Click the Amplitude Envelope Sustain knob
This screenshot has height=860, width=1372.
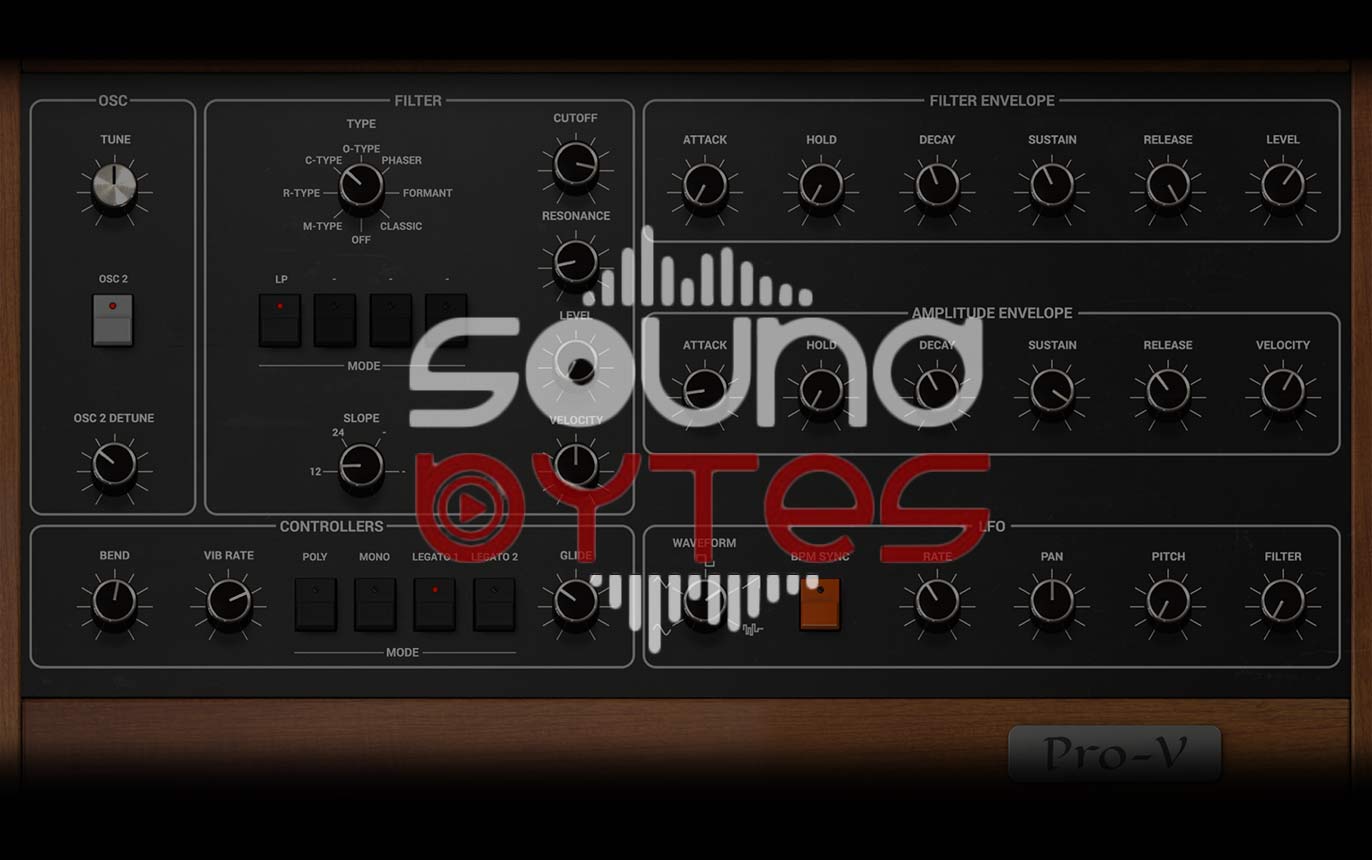(x=1052, y=391)
